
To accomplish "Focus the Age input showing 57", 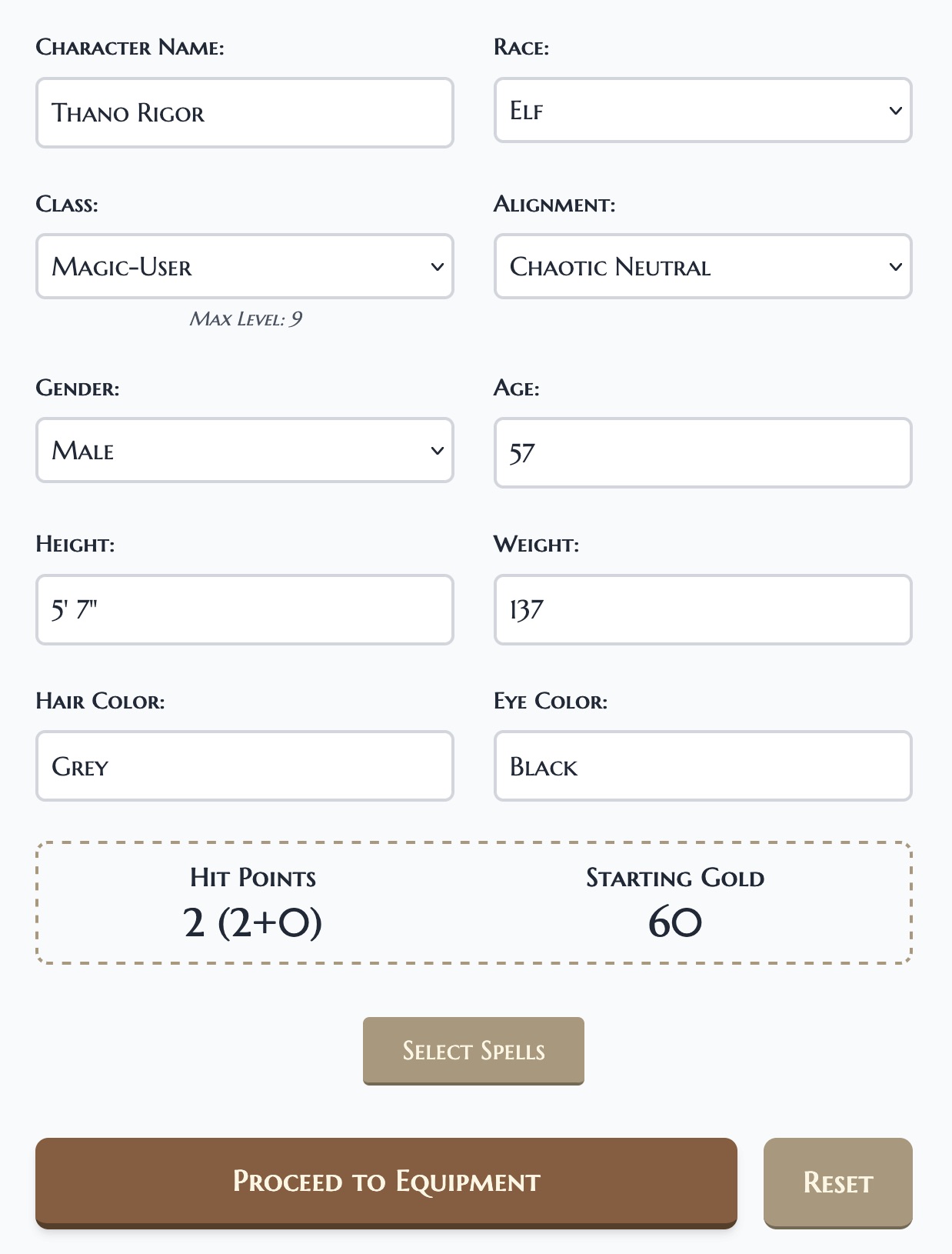I will 702,453.
